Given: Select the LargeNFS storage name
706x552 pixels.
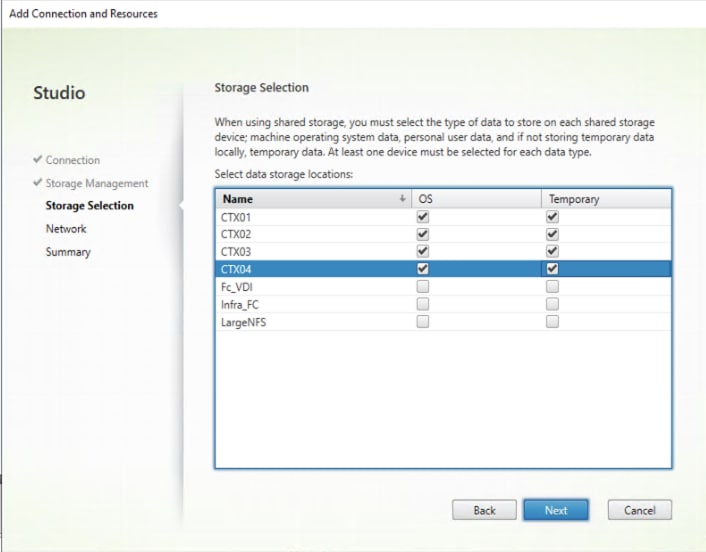Looking at the screenshot, I should point(243,322).
